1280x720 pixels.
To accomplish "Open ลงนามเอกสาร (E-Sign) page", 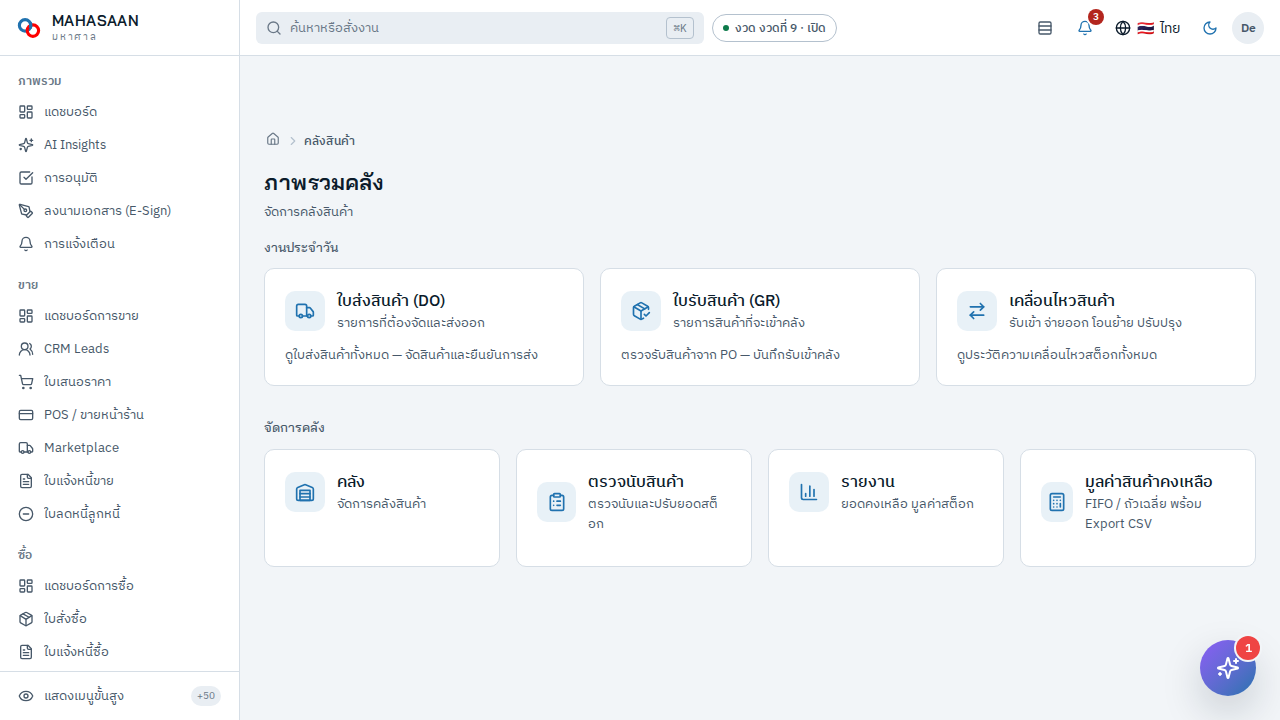I will point(119,211).
